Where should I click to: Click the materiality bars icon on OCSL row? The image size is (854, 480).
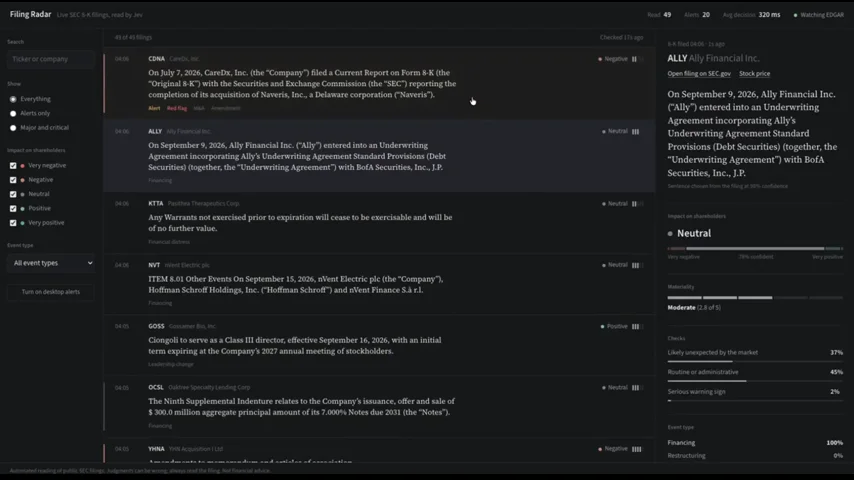pyautogui.click(x=637, y=388)
